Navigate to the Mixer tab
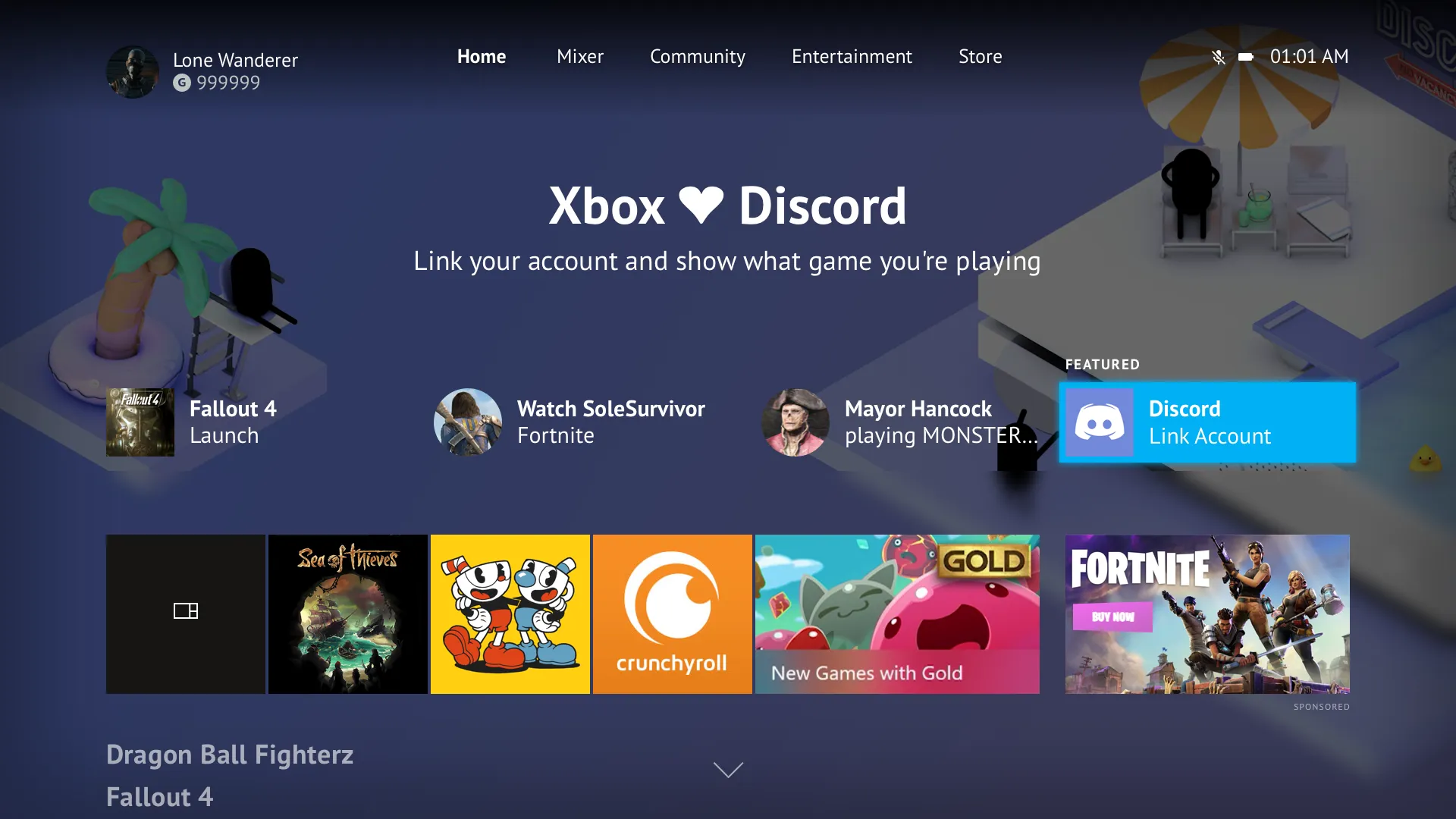 coord(579,55)
